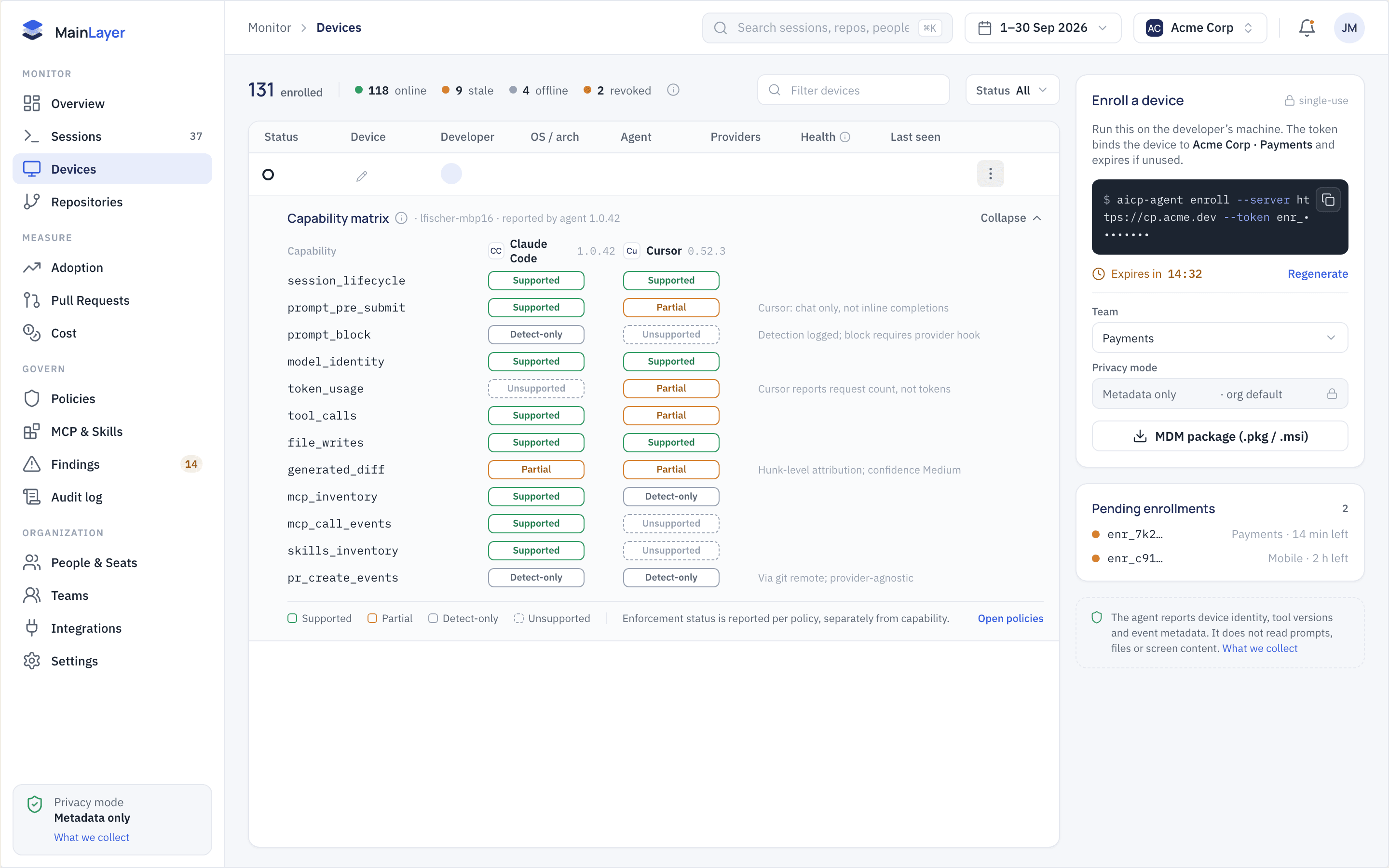Click the Health column info icon
This screenshot has height=868, width=1389.
(x=845, y=137)
